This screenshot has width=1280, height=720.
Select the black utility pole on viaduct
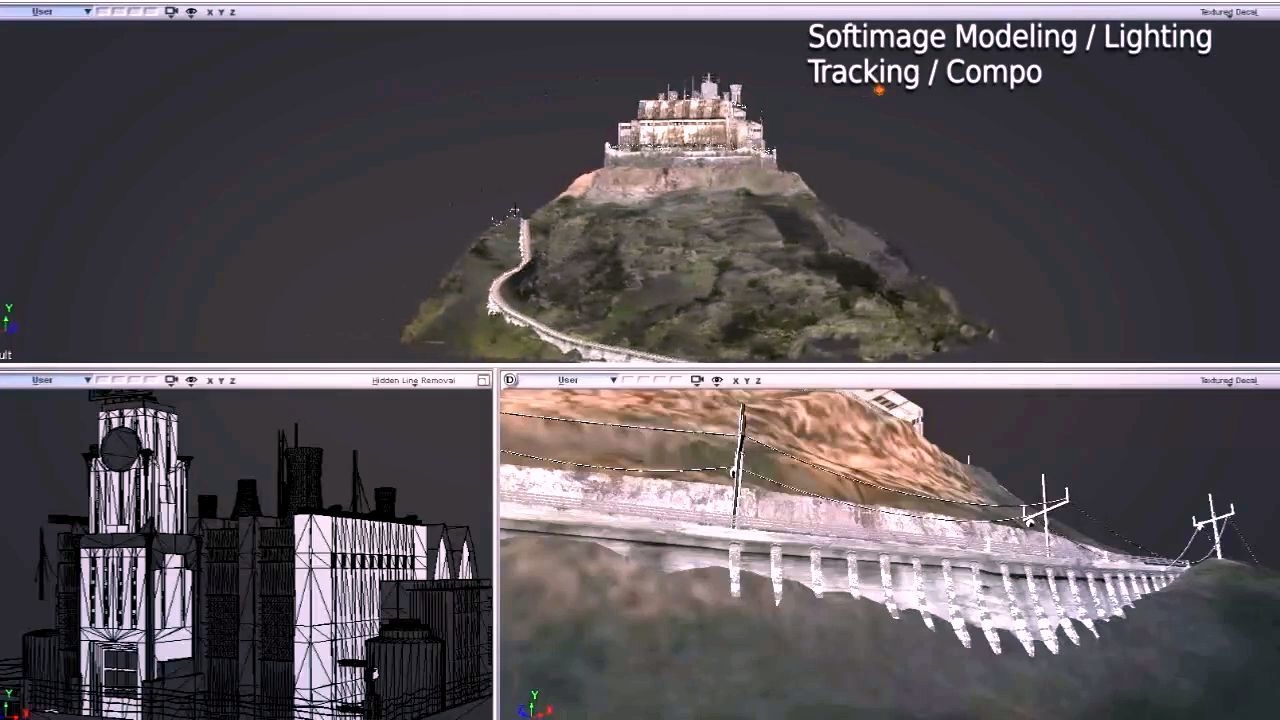click(740, 465)
